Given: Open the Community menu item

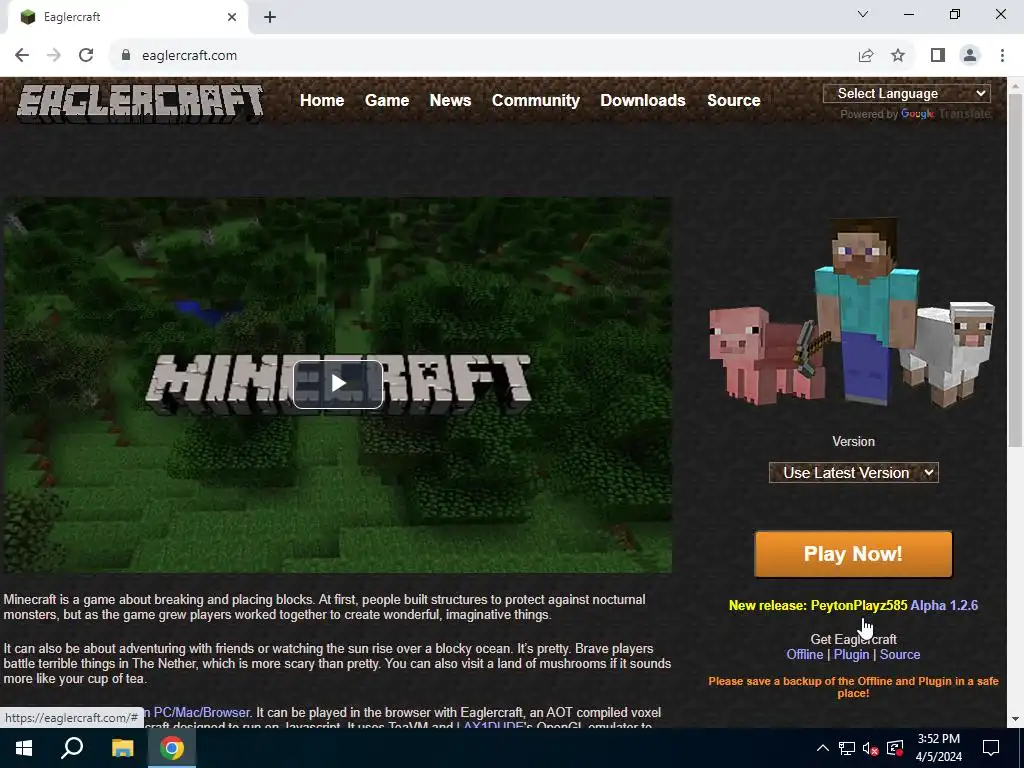Looking at the screenshot, I should pyautogui.click(x=536, y=101).
